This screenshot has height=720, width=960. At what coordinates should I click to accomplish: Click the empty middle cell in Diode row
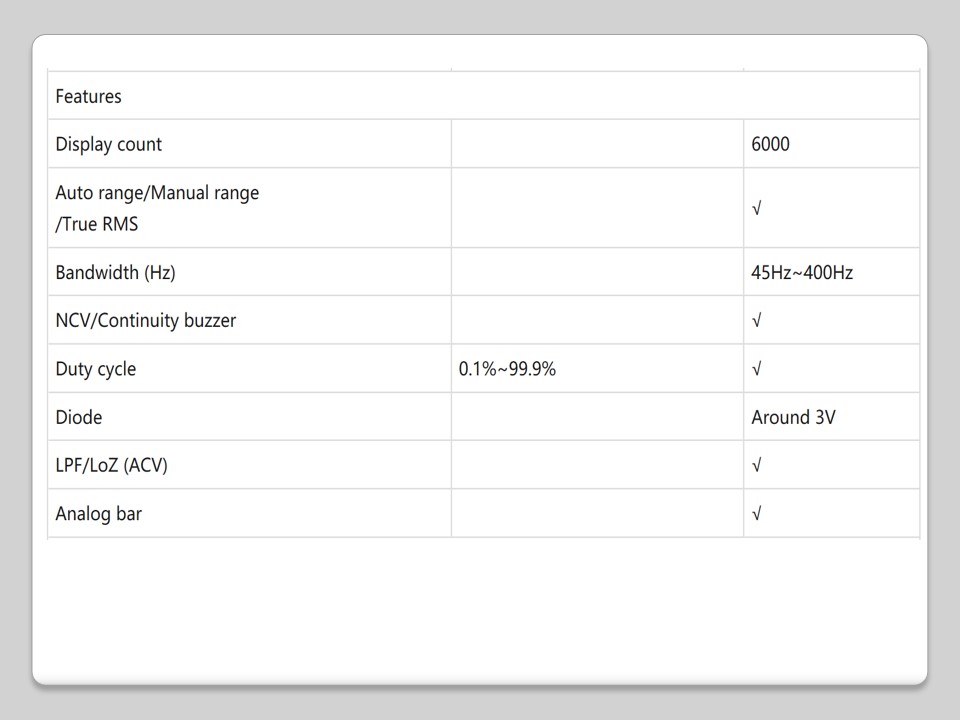[x=597, y=417]
